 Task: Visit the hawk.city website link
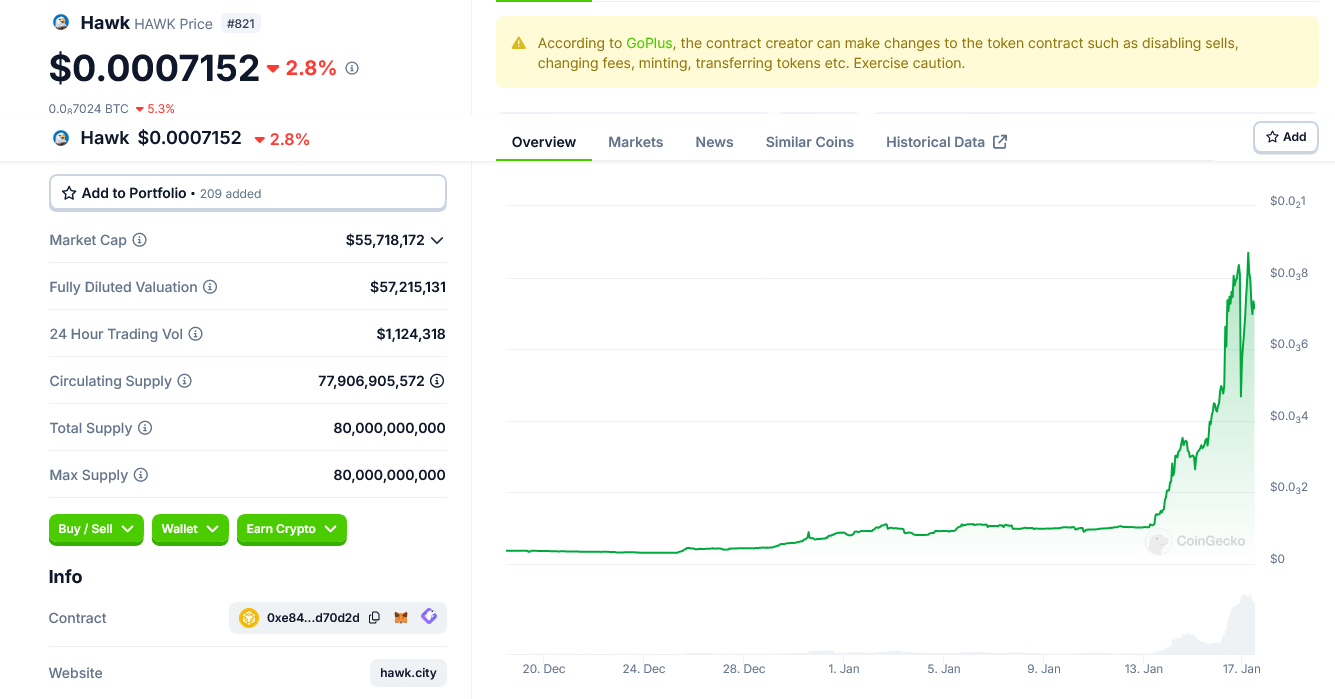coord(408,673)
